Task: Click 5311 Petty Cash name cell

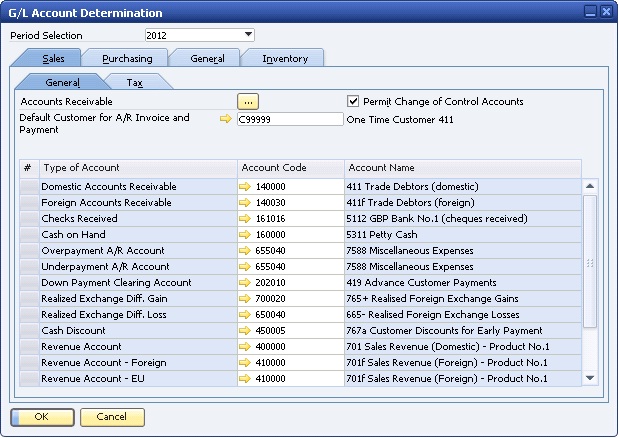Action: tap(463, 234)
